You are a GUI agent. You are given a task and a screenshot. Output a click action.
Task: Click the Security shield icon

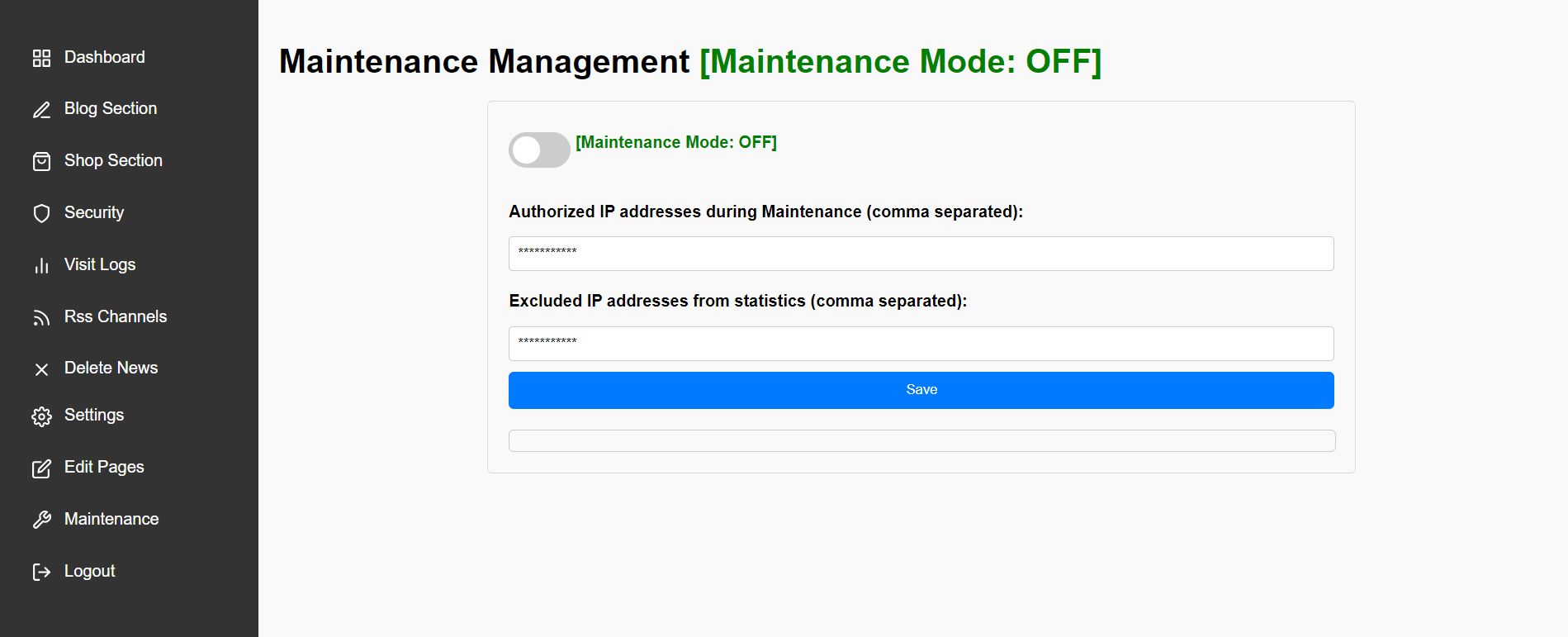click(x=41, y=213)
